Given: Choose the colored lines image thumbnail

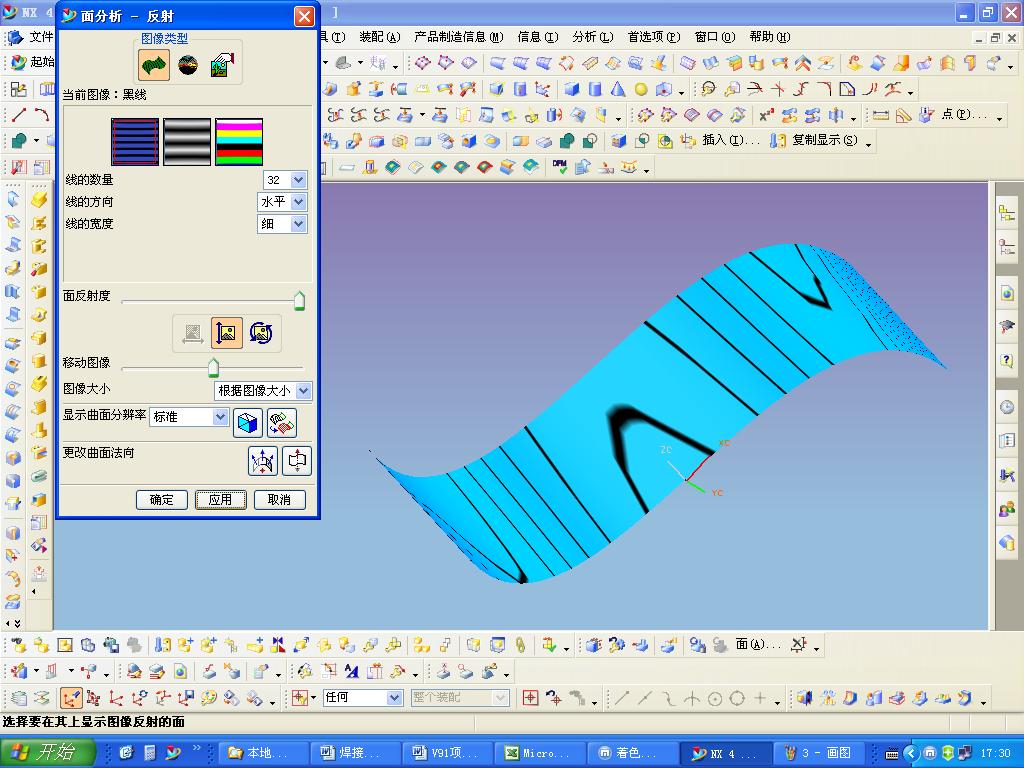Looking at the screenshot, I should (x=239, y=142).
